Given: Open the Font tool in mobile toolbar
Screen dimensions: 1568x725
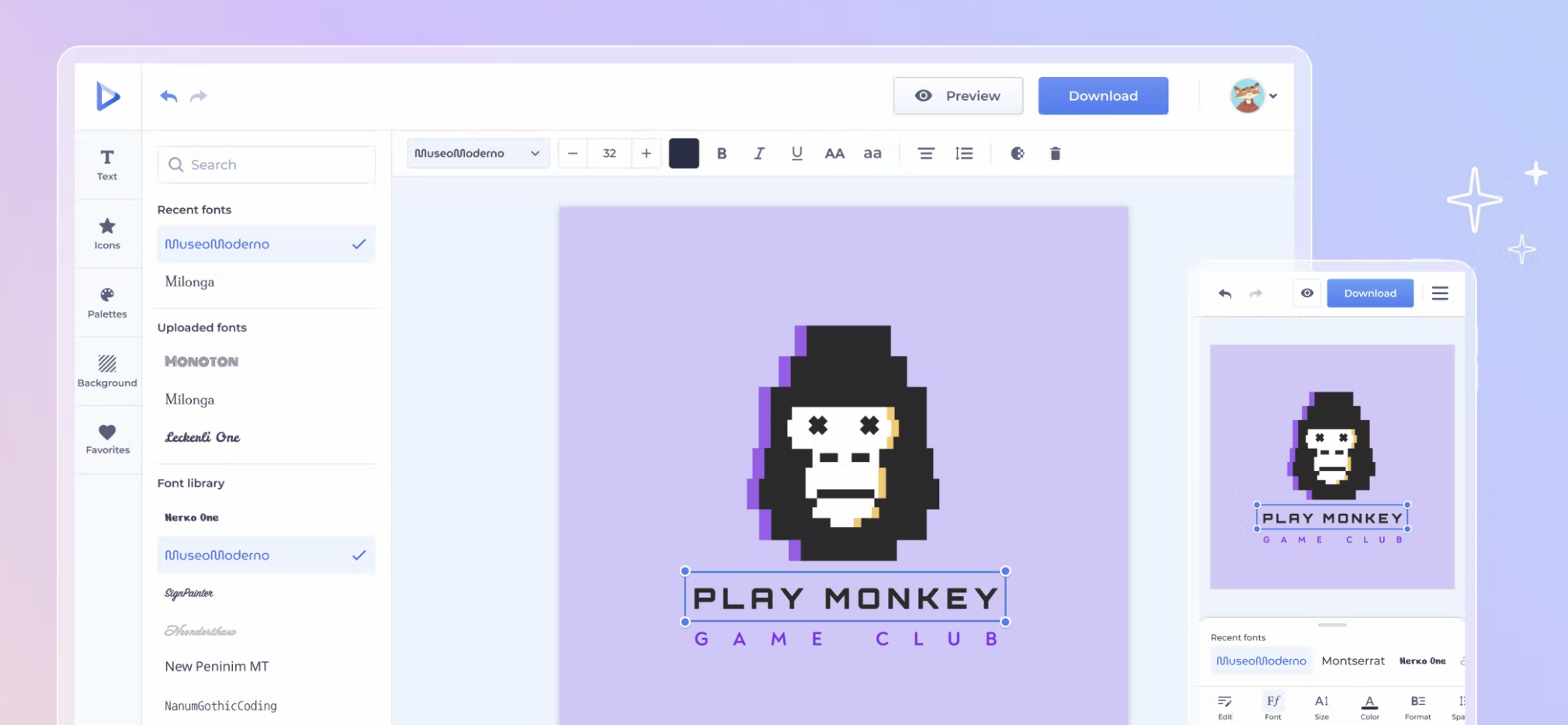Looking at the screenshot, I should [1273, 706].
